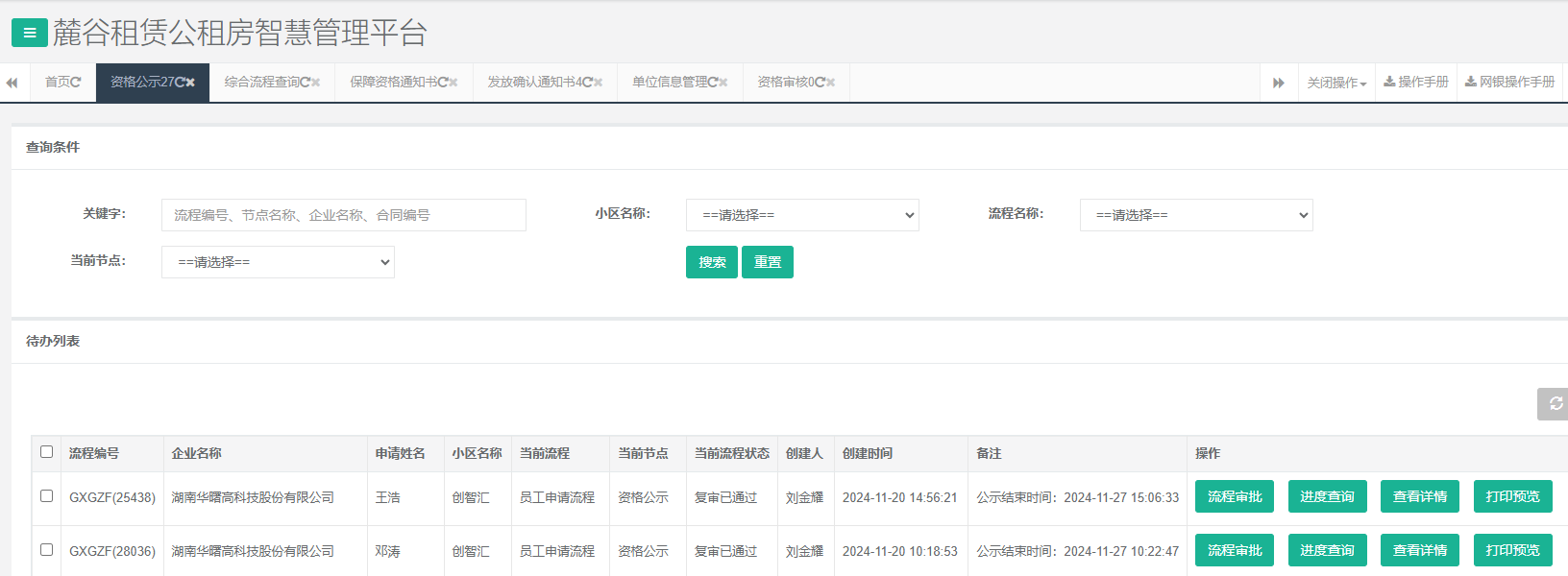Image resolution: width=1568 pixels, height=576 pixels.
Task: Focus the 关键字 keyword input field
Action: 343,215
